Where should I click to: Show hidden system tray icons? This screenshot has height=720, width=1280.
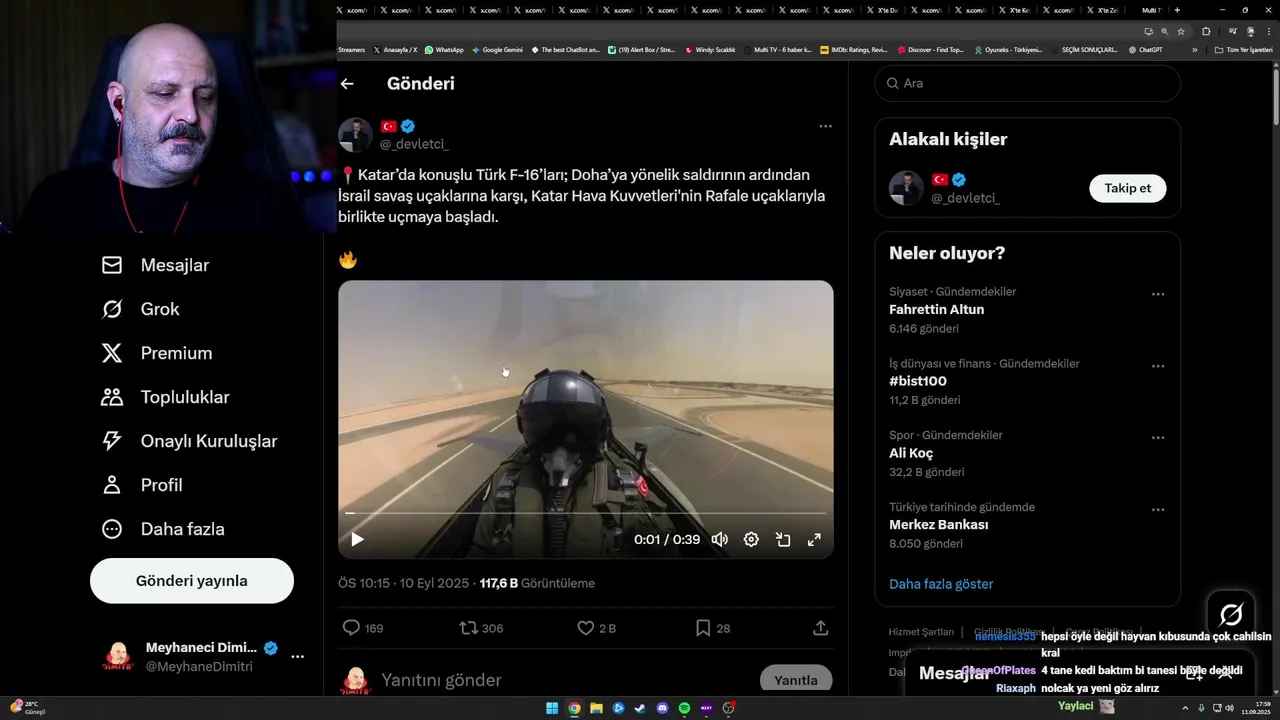(x=1185, y=708)
